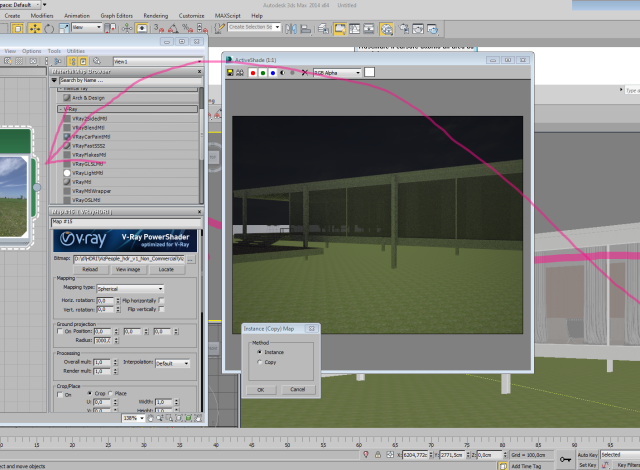Open Rendered Frame Window icon
This screenshot has height=470, width=640.
coord(418,29)
